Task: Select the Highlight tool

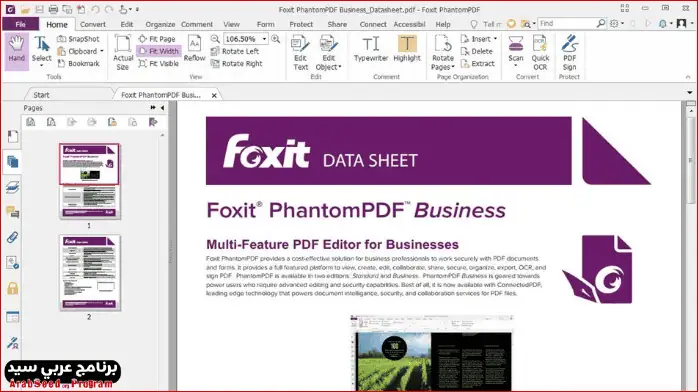Action: pos(406,49)
